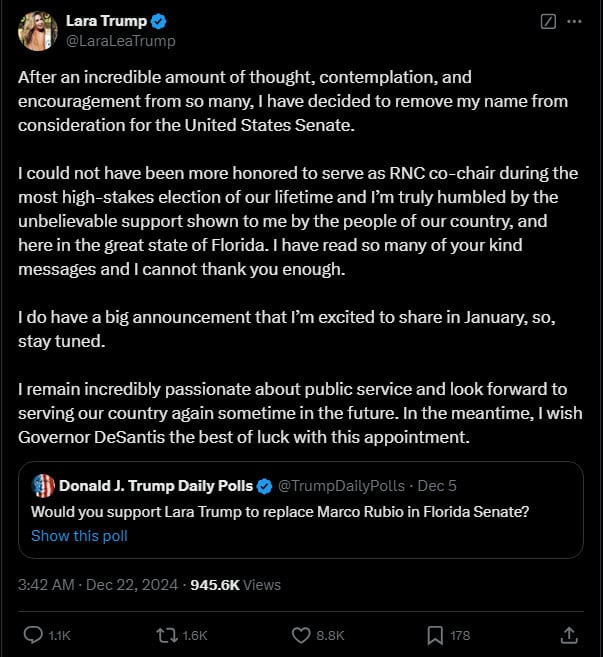Click the Lara Trump display name
Viewport: 603px width, 657px height.
tap(105, 21)
